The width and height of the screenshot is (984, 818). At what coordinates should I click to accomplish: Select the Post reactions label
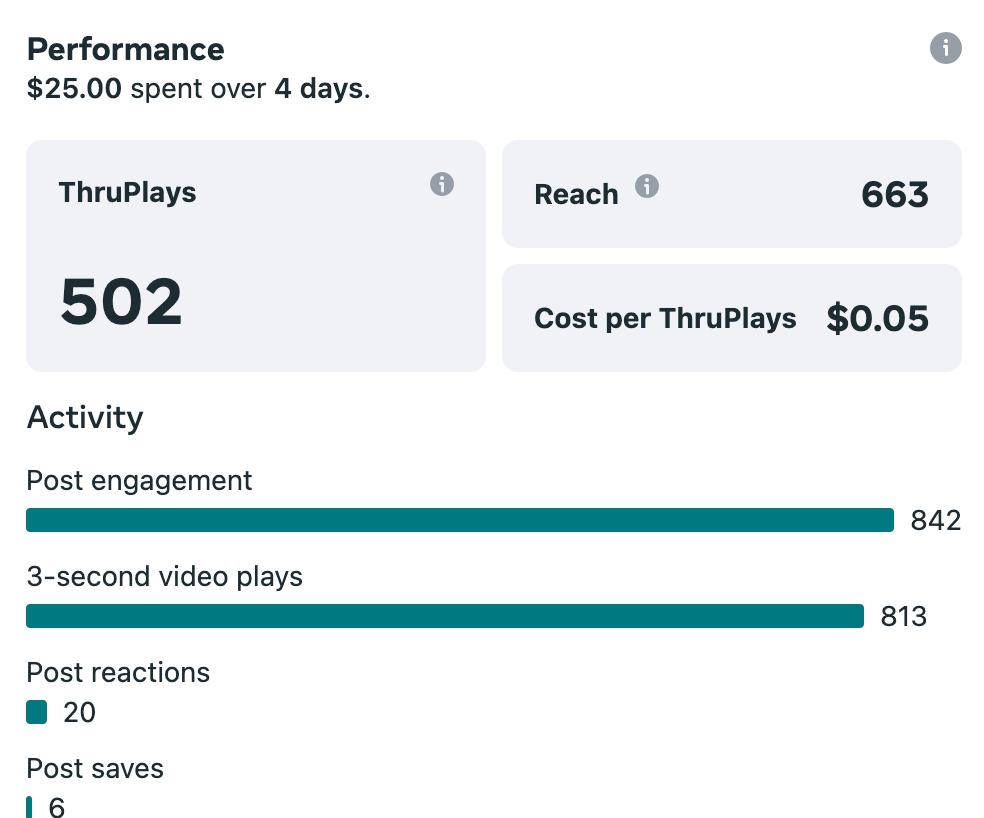[118, 672]
